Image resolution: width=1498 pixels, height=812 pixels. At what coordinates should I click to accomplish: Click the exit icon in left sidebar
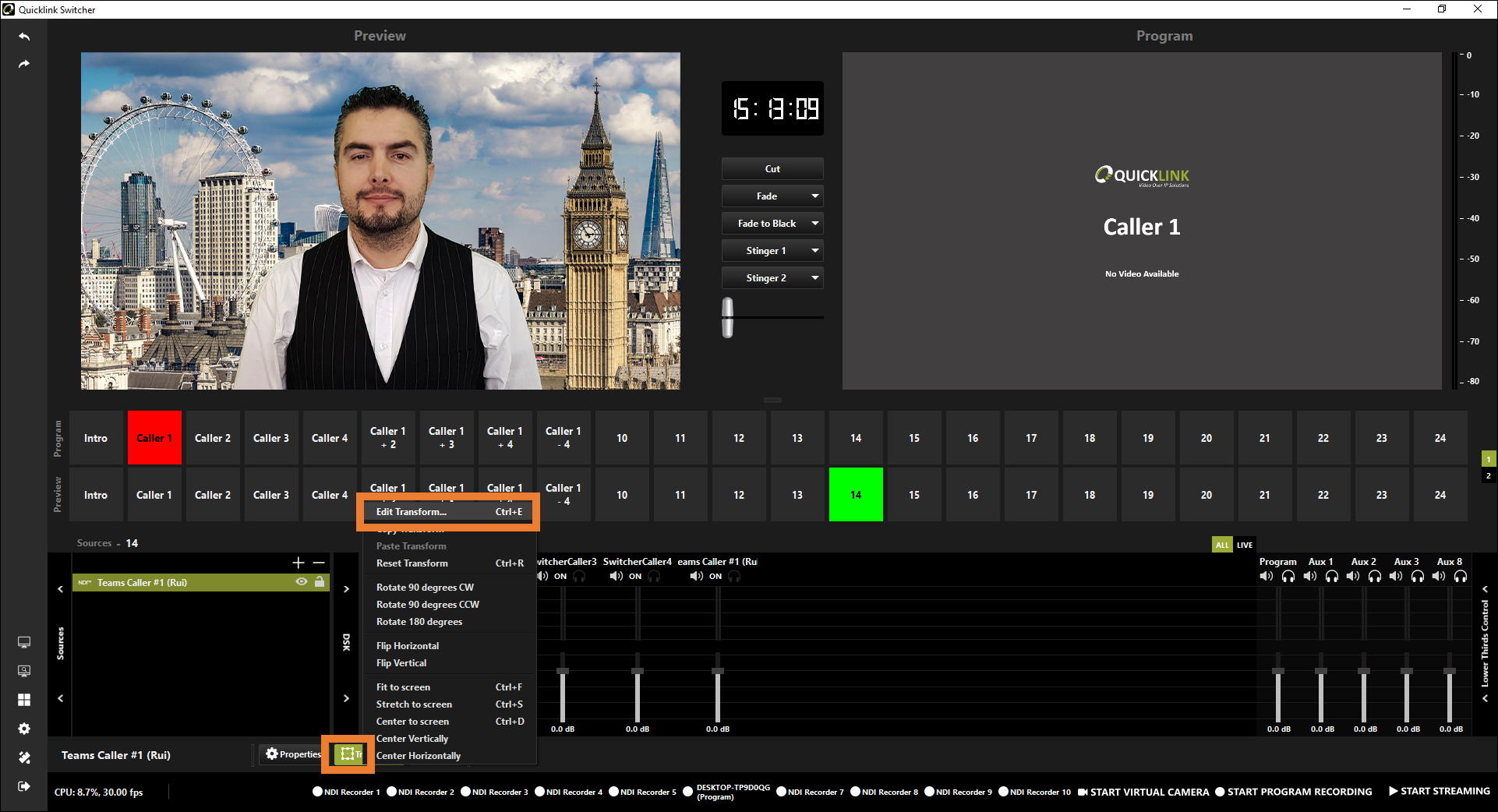[x=24, y=786]
